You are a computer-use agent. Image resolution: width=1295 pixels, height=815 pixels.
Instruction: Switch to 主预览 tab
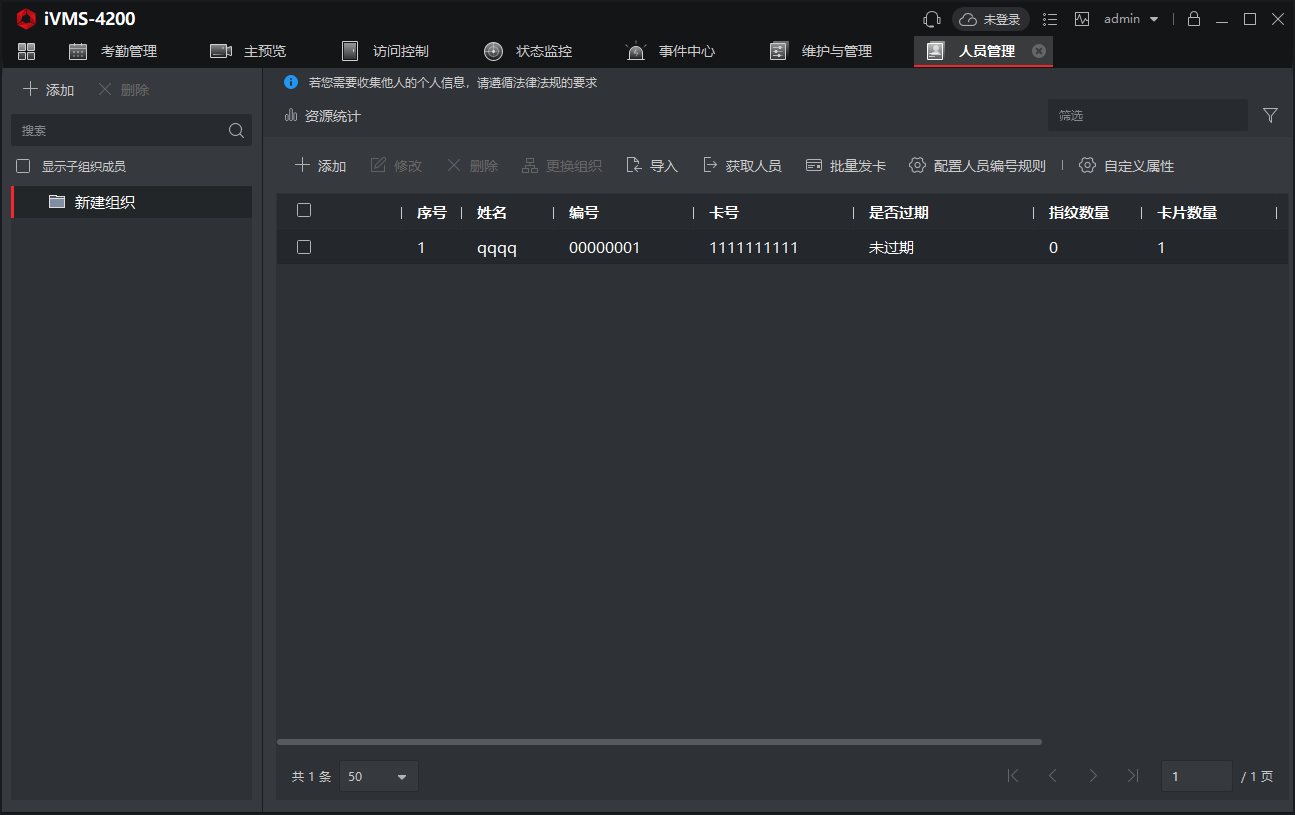click(x=248, y=51)
